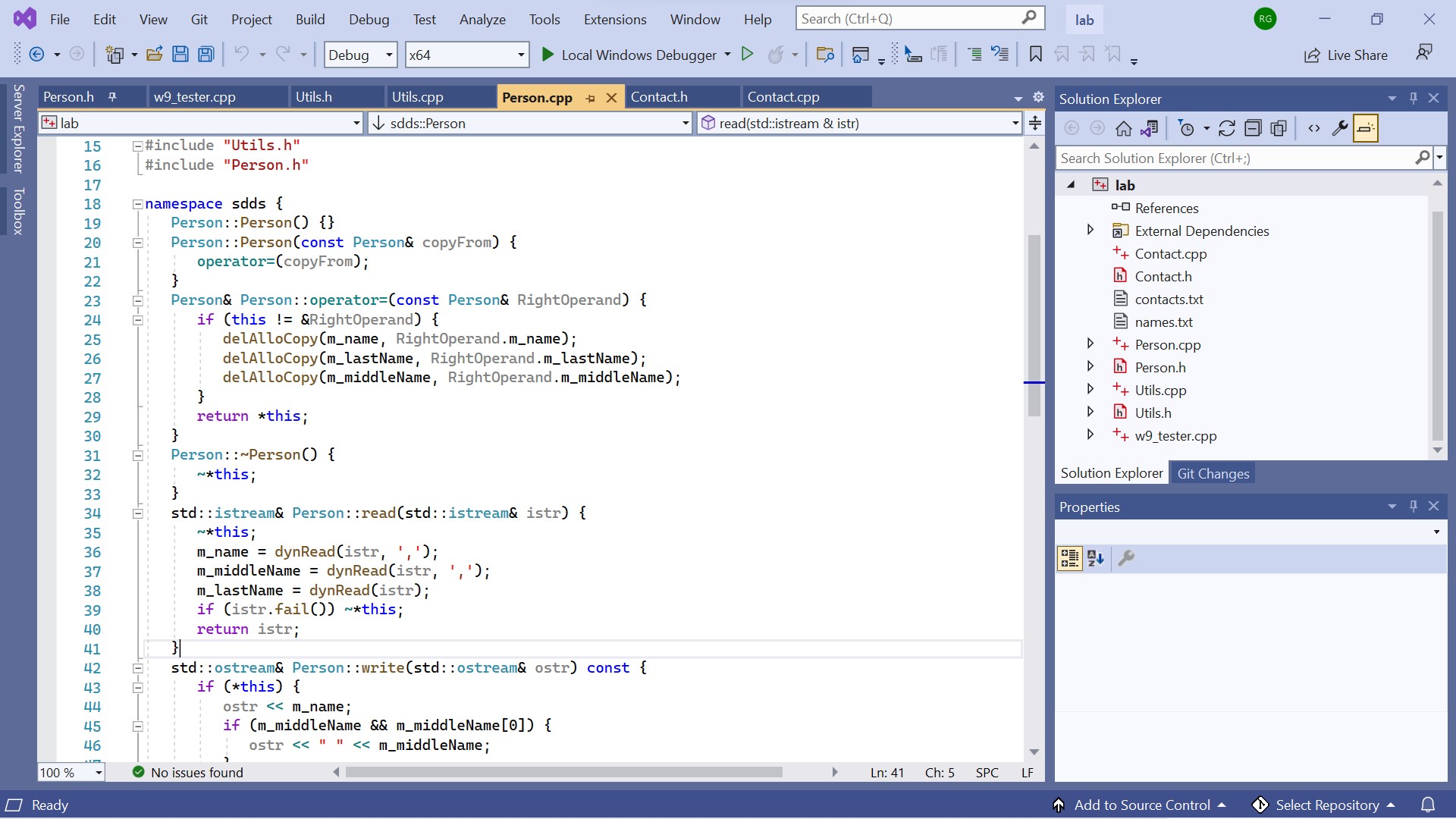1456x819 pixels.
Task: Click the Live Share button
Action: pyautogui.click(x=1346, y=55)
